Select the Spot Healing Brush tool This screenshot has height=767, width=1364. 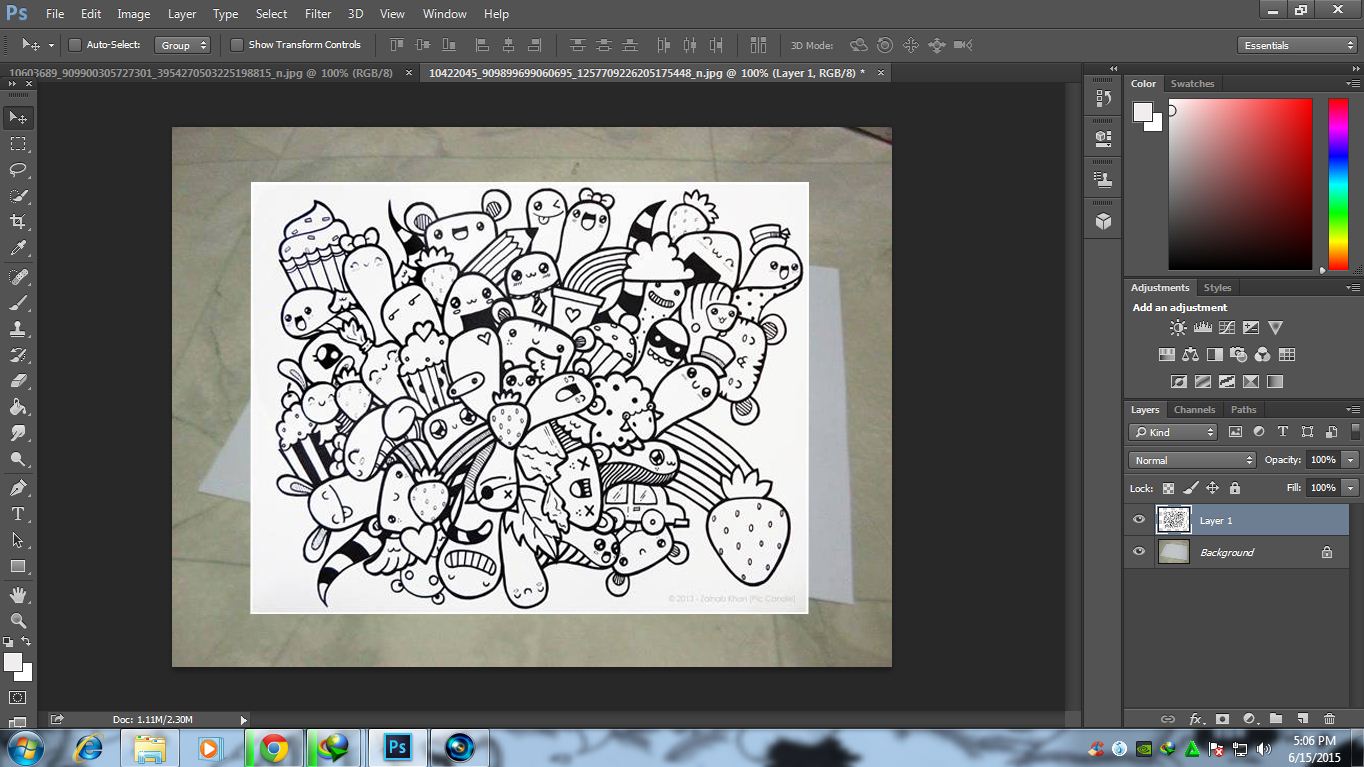coord(18,276)
